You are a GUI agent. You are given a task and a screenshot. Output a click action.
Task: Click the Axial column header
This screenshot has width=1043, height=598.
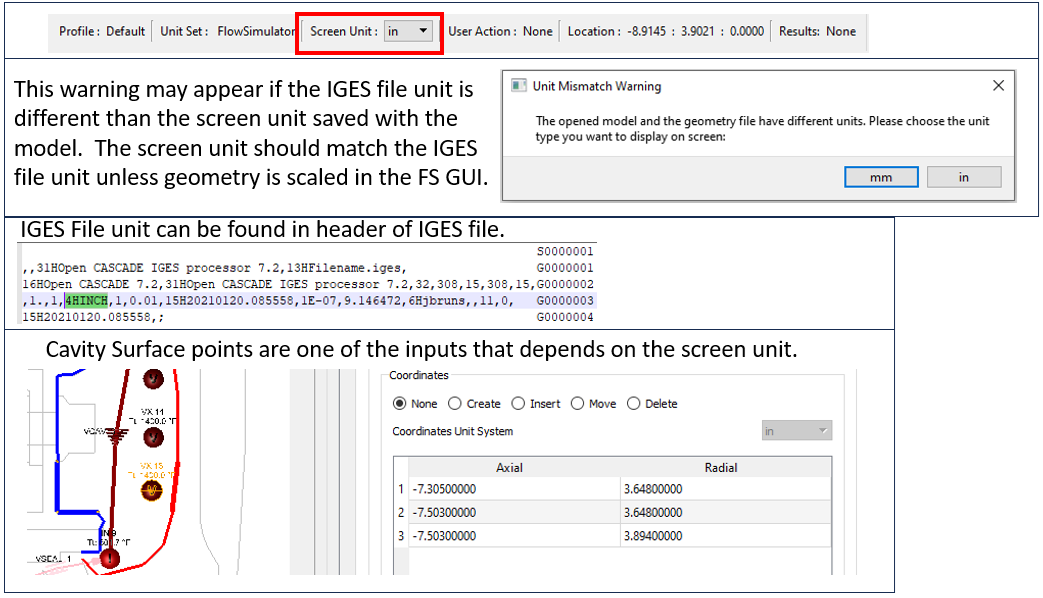[x=508, y=467]
